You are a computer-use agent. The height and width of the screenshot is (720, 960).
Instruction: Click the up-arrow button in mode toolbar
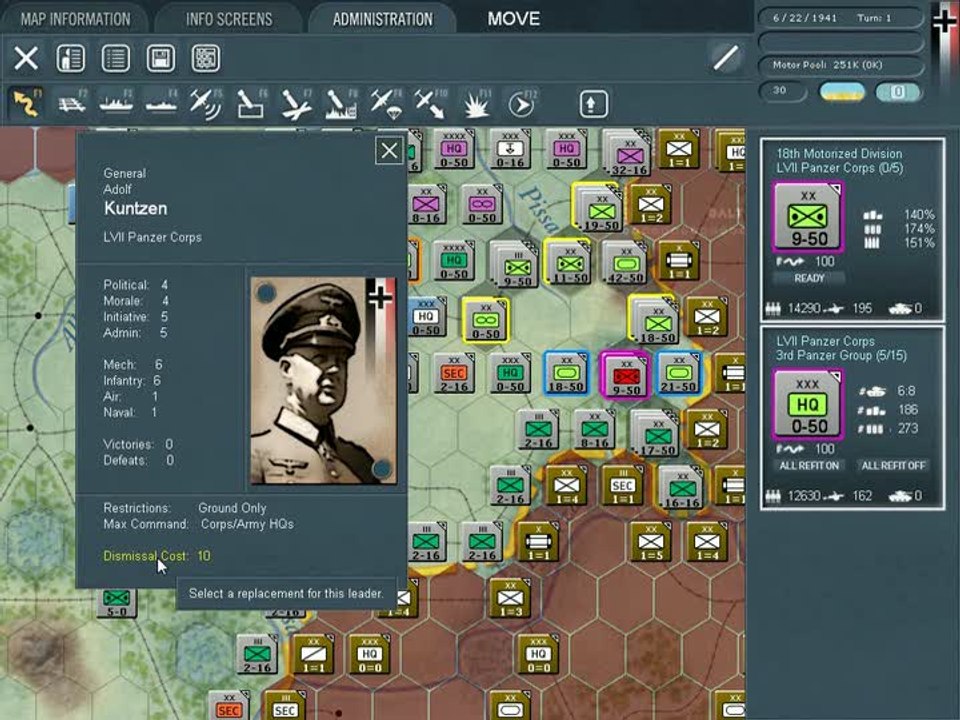point(593,103)
